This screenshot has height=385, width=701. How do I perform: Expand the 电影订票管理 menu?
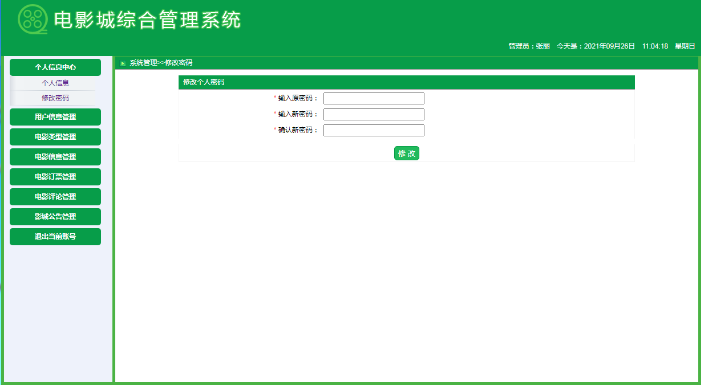coord(55,177)
